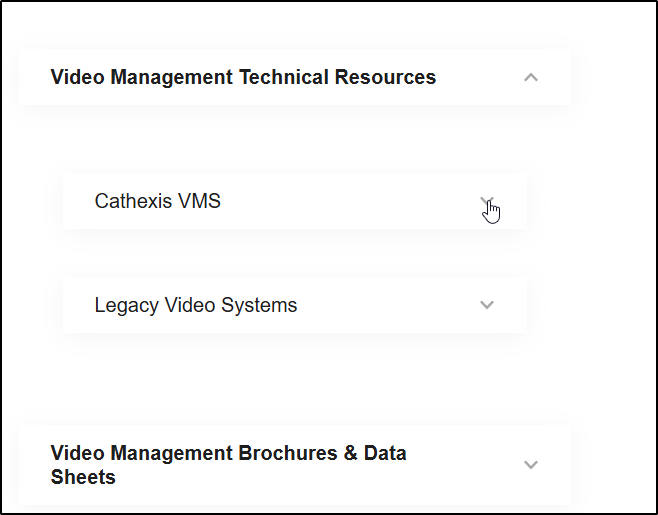The width and height of the screenshot is (658, 515).
Task: Click the word Sheets in the bottom heading
Action: pyautogui.click(x=83, y=477)
